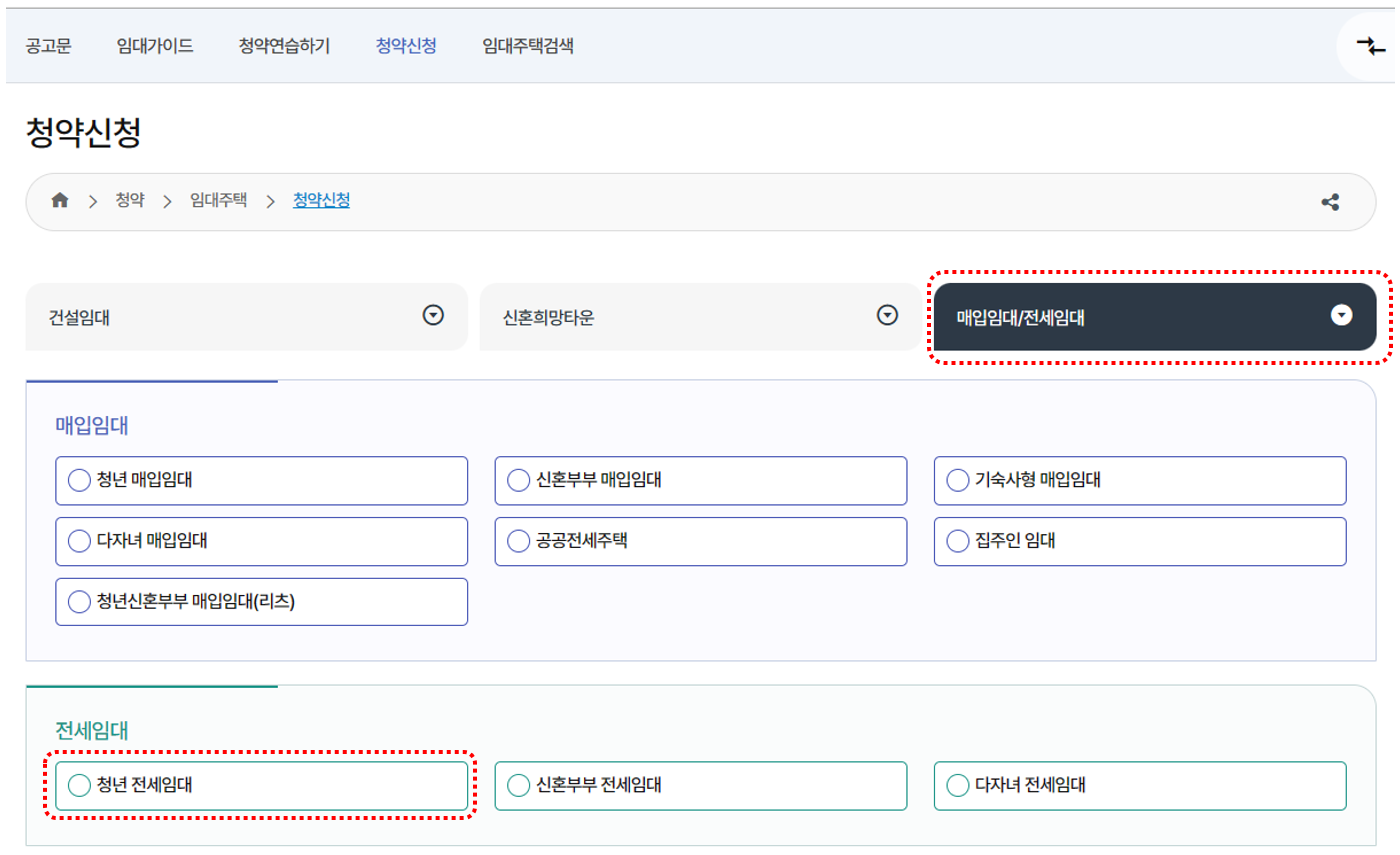This screenshot has height=855, width=1400.
Task: Open the quick menu arrow at top right
Action: pyautogui.click(x=1372, y=45)
